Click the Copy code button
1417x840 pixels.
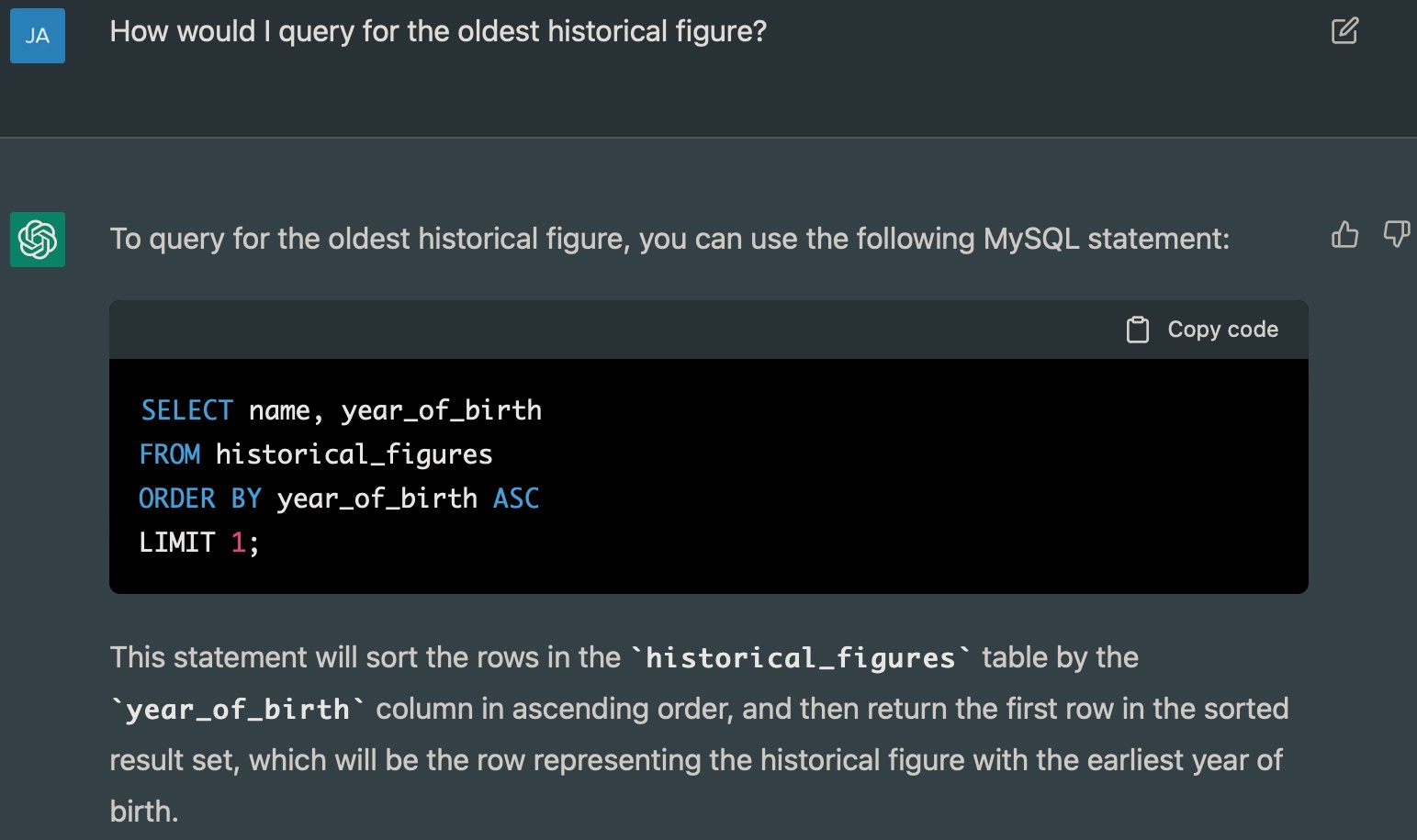tap(1201, 329)
